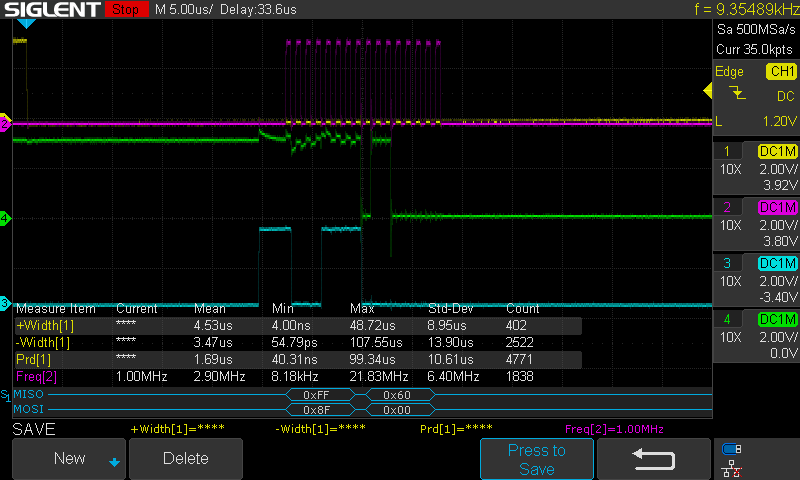Image resolution: width=800 pixels, height=480 pixels.
Task: Click the network connection status icon
Action: click(732, 468)
